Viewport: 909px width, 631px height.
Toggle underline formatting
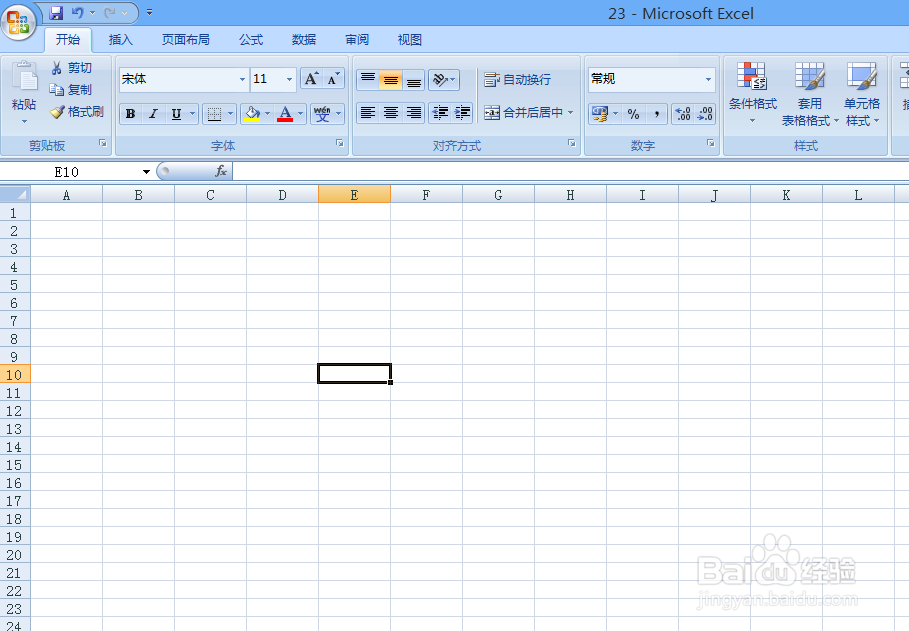[x=176, y=114]
